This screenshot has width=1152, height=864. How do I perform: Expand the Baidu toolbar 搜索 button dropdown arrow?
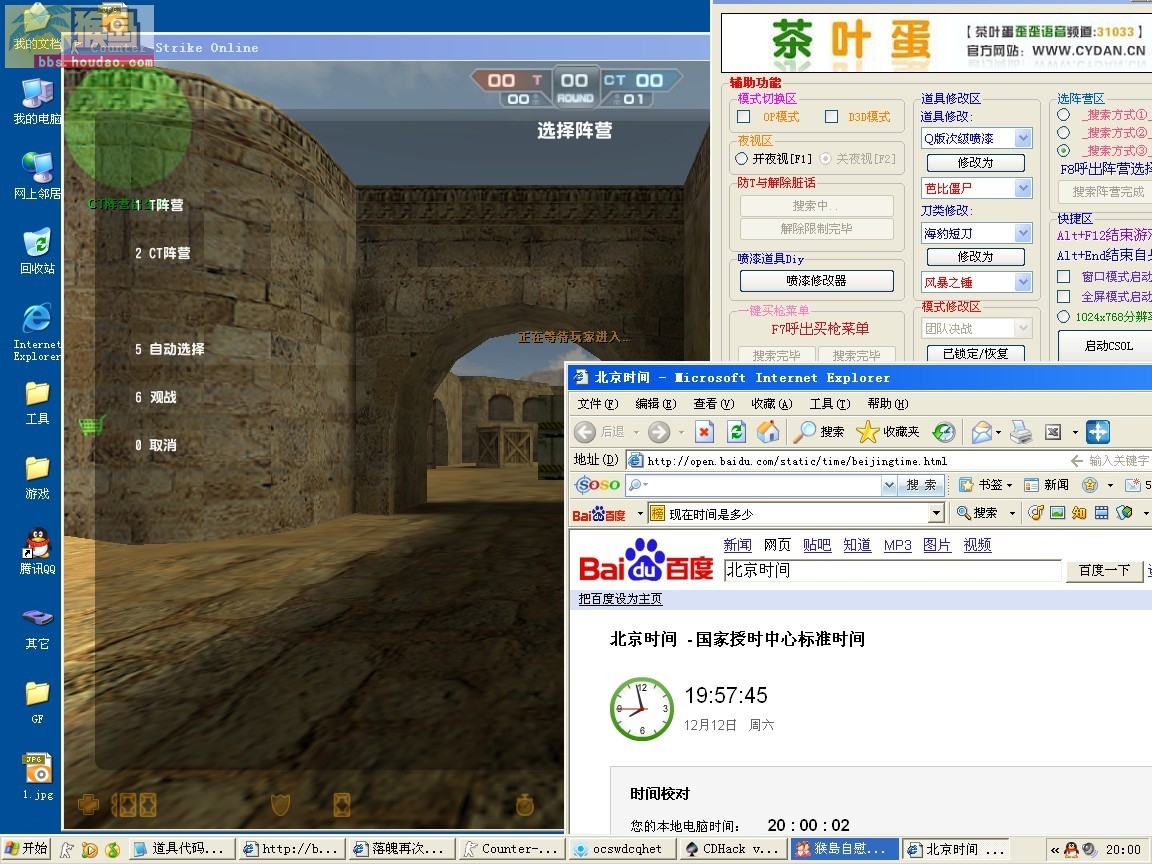point(1012,514)
